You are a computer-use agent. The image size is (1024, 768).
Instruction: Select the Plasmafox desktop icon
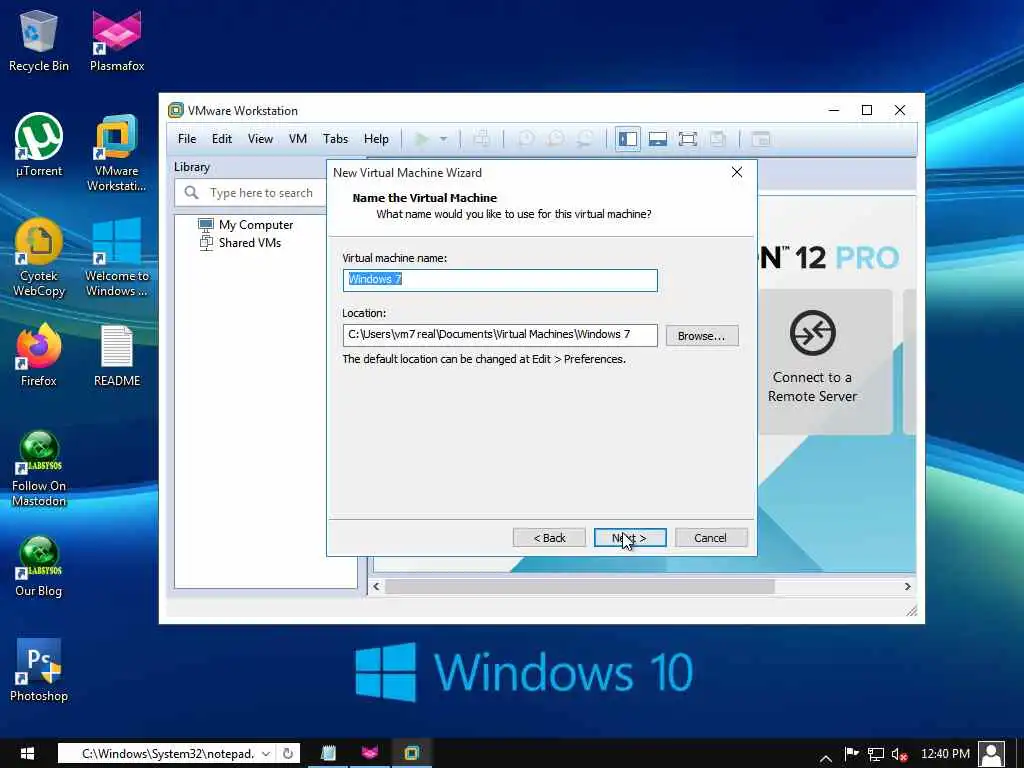117,40
